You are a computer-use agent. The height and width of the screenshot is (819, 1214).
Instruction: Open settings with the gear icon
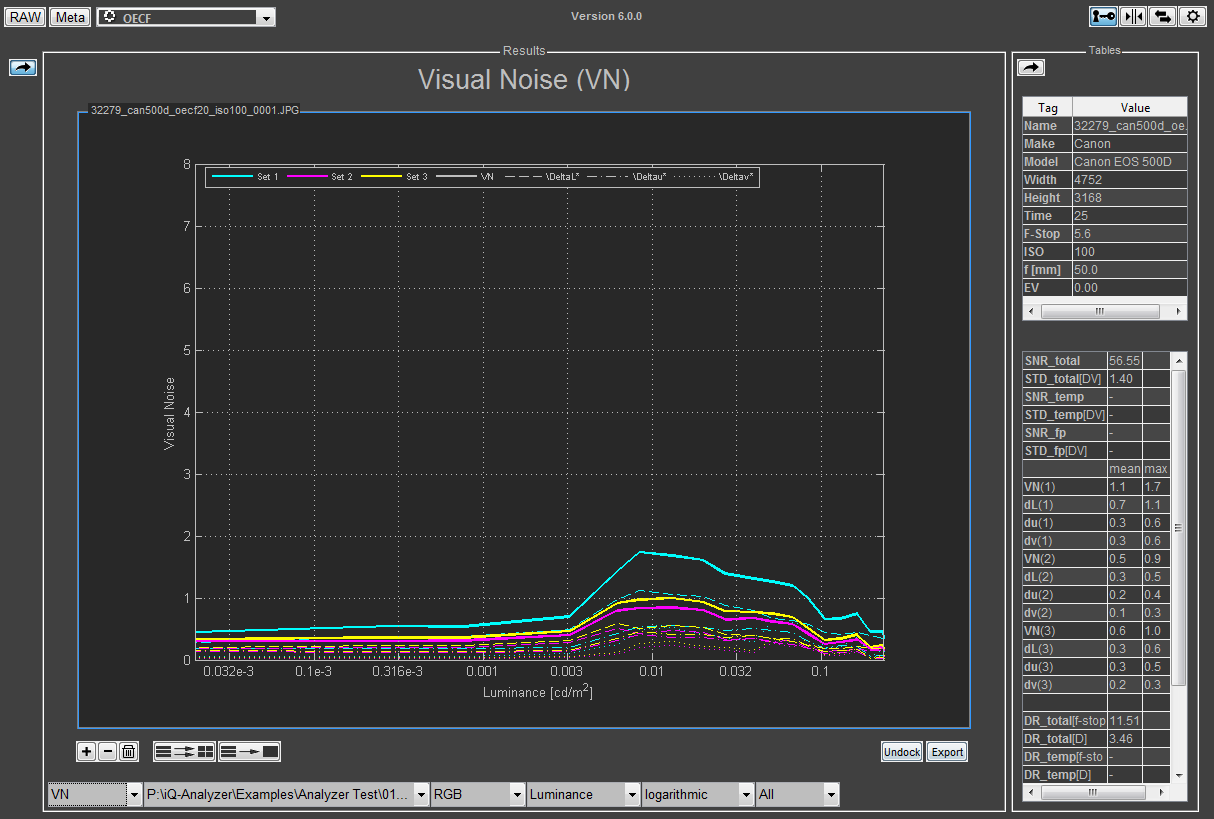[x=1191, y=16]
